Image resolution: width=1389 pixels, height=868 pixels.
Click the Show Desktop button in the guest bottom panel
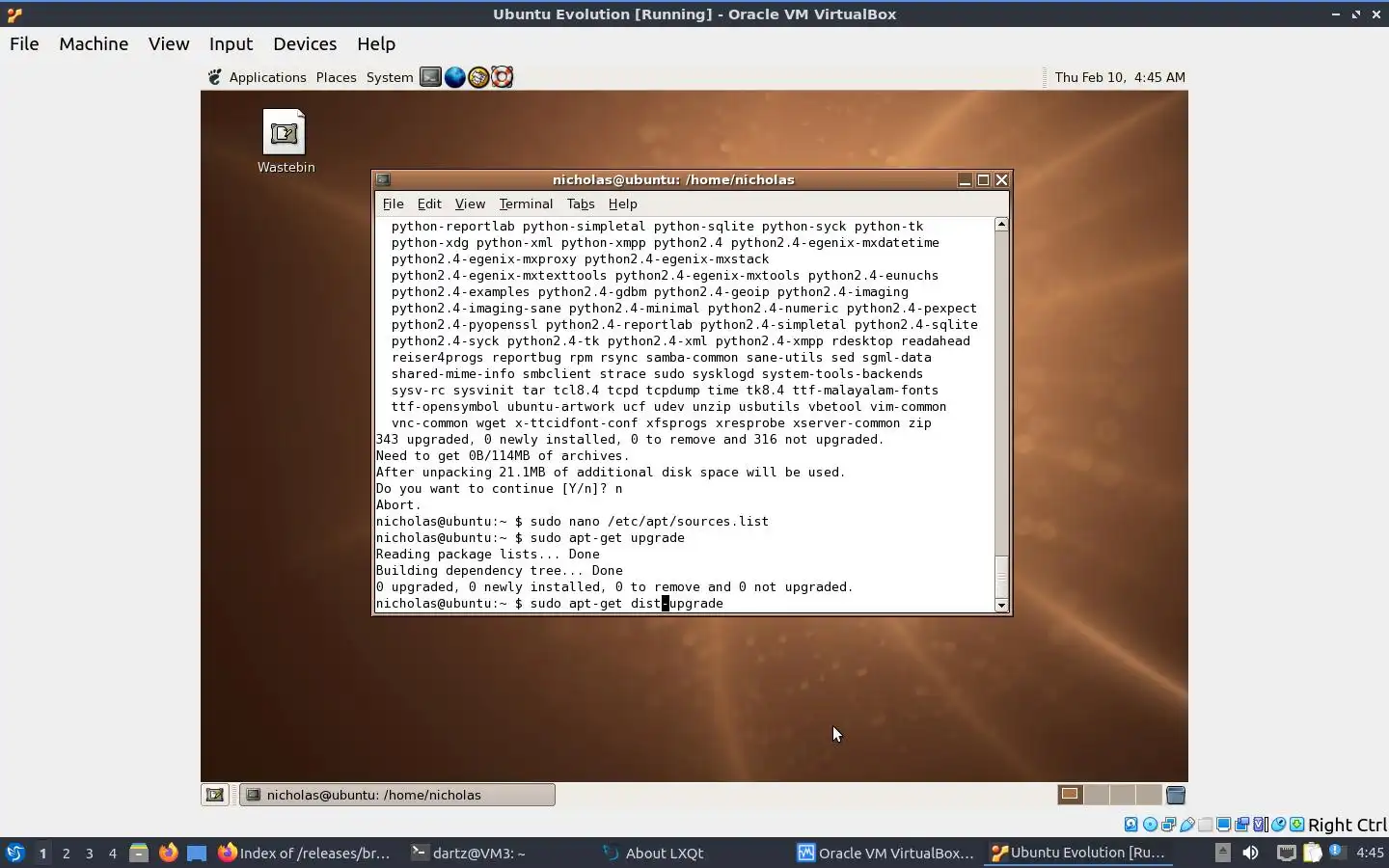(215, 795)
